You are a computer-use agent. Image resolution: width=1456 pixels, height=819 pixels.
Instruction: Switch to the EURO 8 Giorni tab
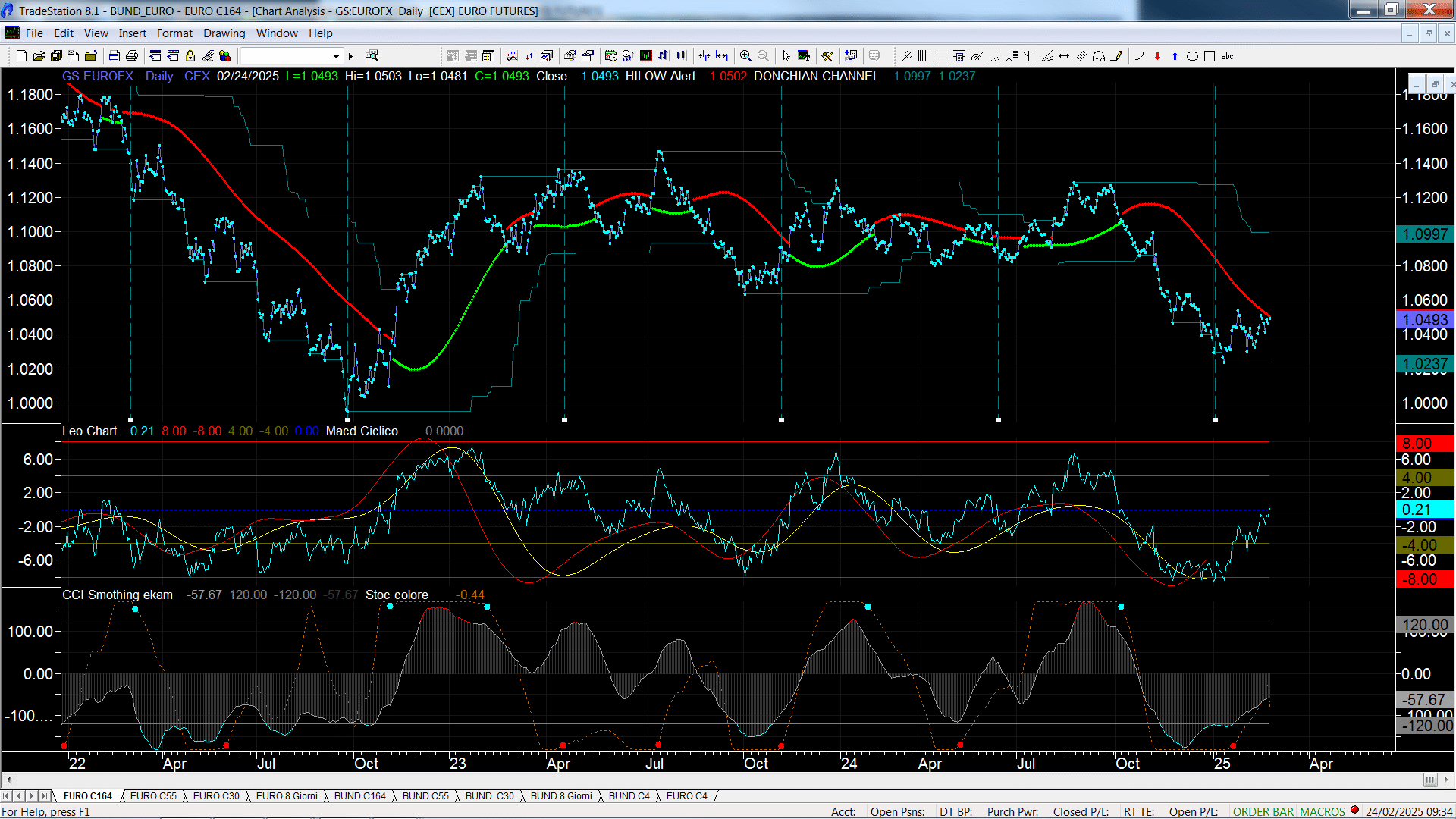tap(287, 795)
